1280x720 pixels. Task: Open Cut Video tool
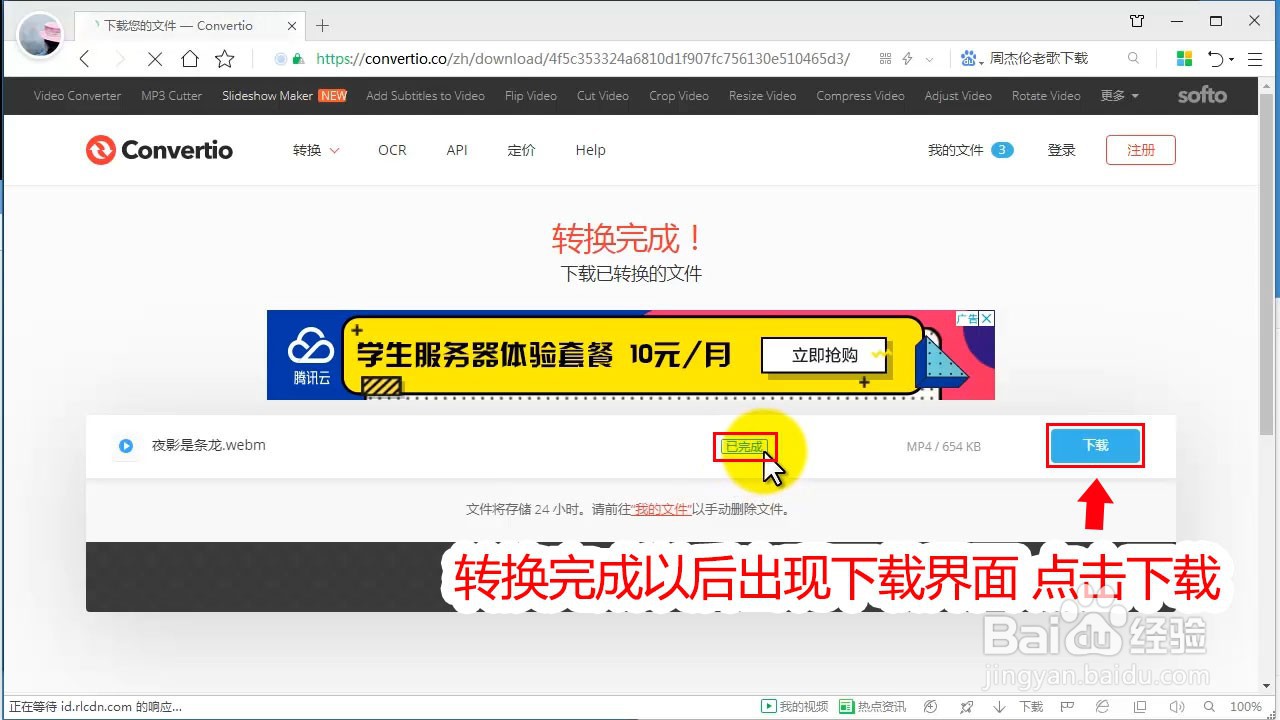click(x=603, y=96)
